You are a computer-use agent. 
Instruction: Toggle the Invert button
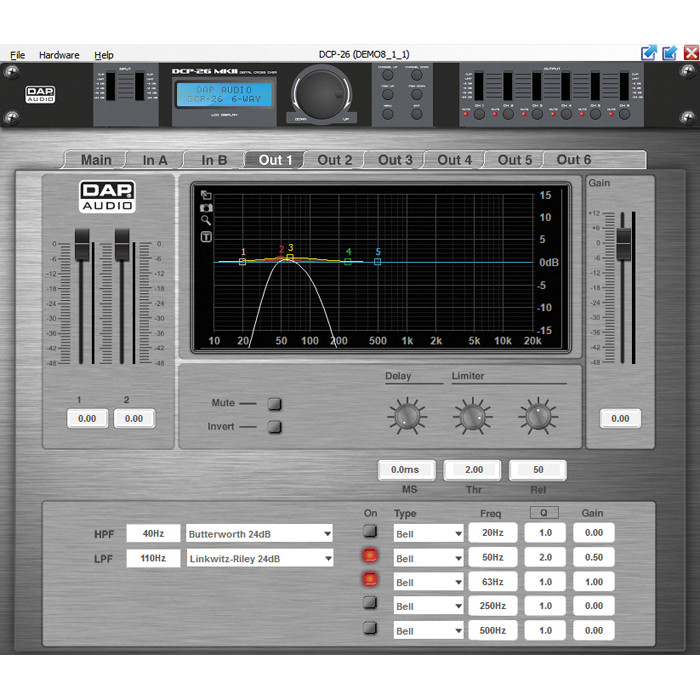click(x=274, y=427)
